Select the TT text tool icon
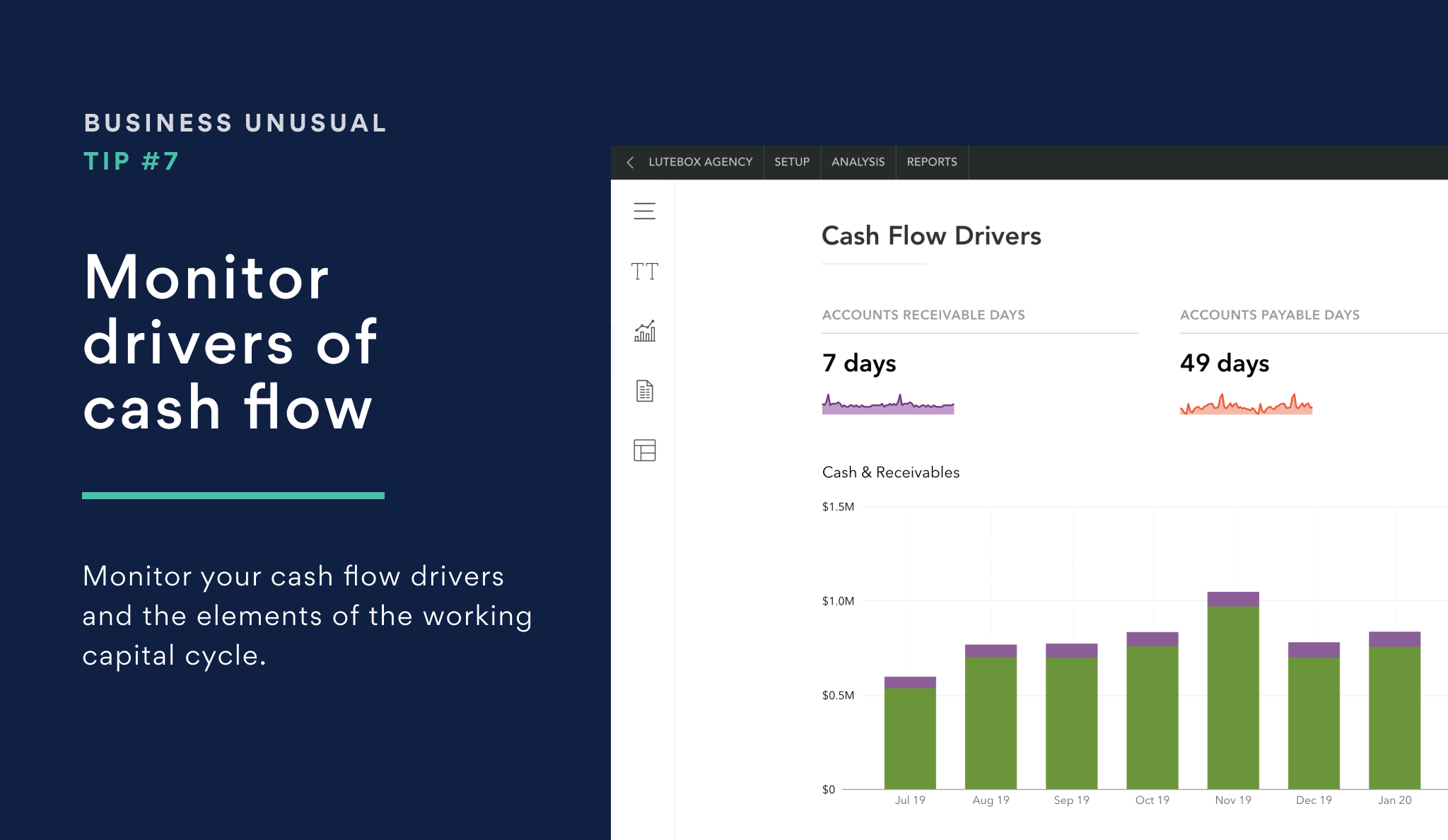The image size is (1448, 840). pyautogui.click(x=644, y=271)
